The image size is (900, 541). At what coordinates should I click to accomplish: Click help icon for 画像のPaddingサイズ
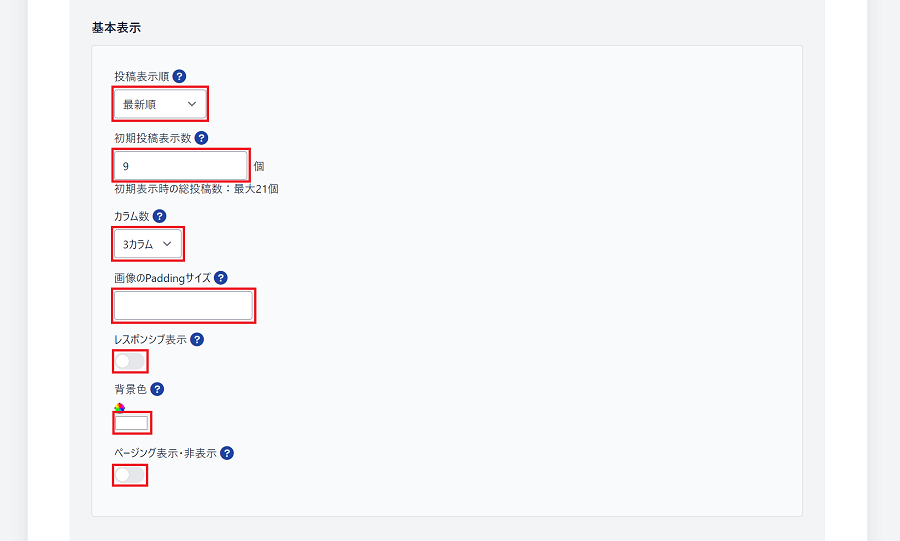click(x=220, y=278)
